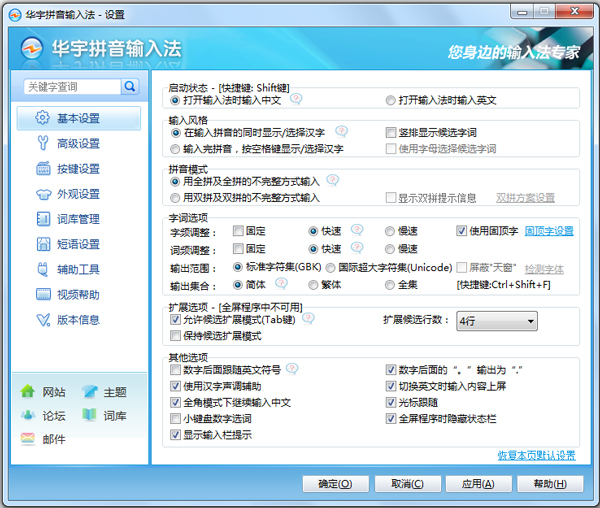Toggle 使用固顶字 checkbox
Screen dimensions: 600x508
tap(462, 230)
